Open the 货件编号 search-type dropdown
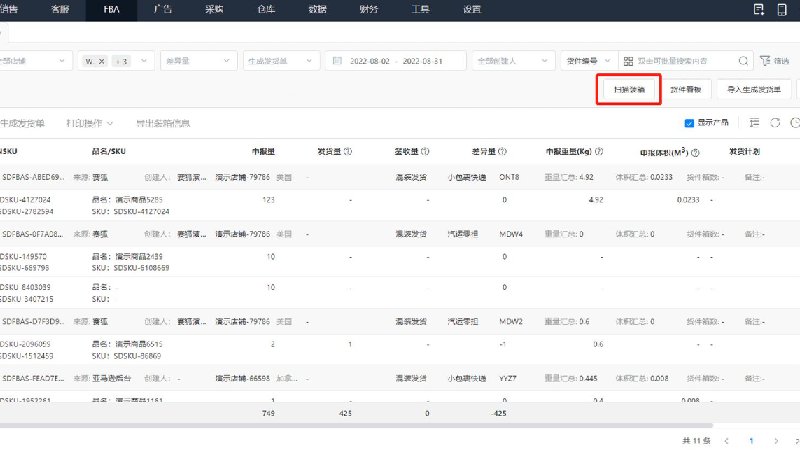This screenshot has height=450, width=800. 589,61
